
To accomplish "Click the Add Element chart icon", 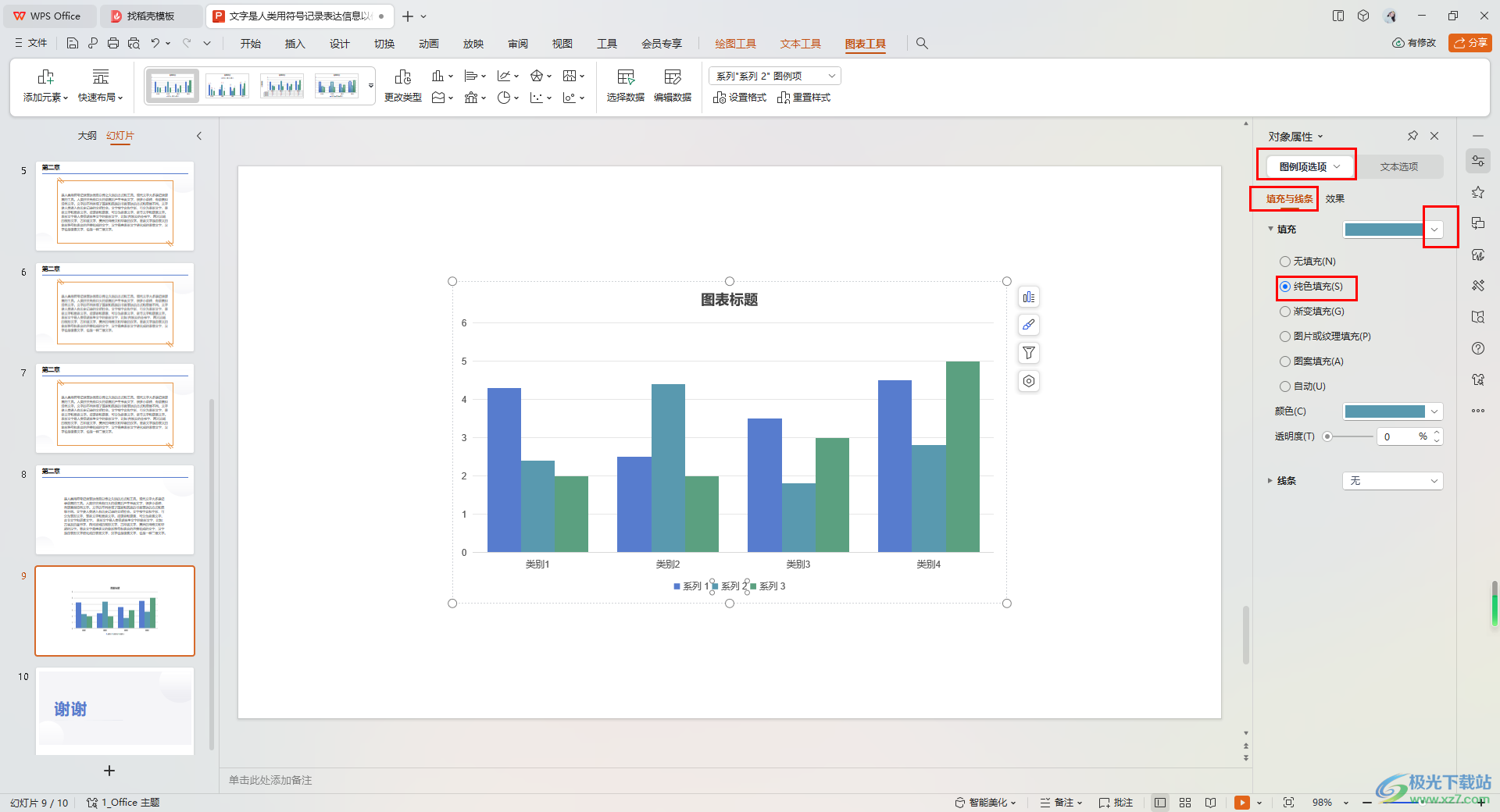I will 45,86.
